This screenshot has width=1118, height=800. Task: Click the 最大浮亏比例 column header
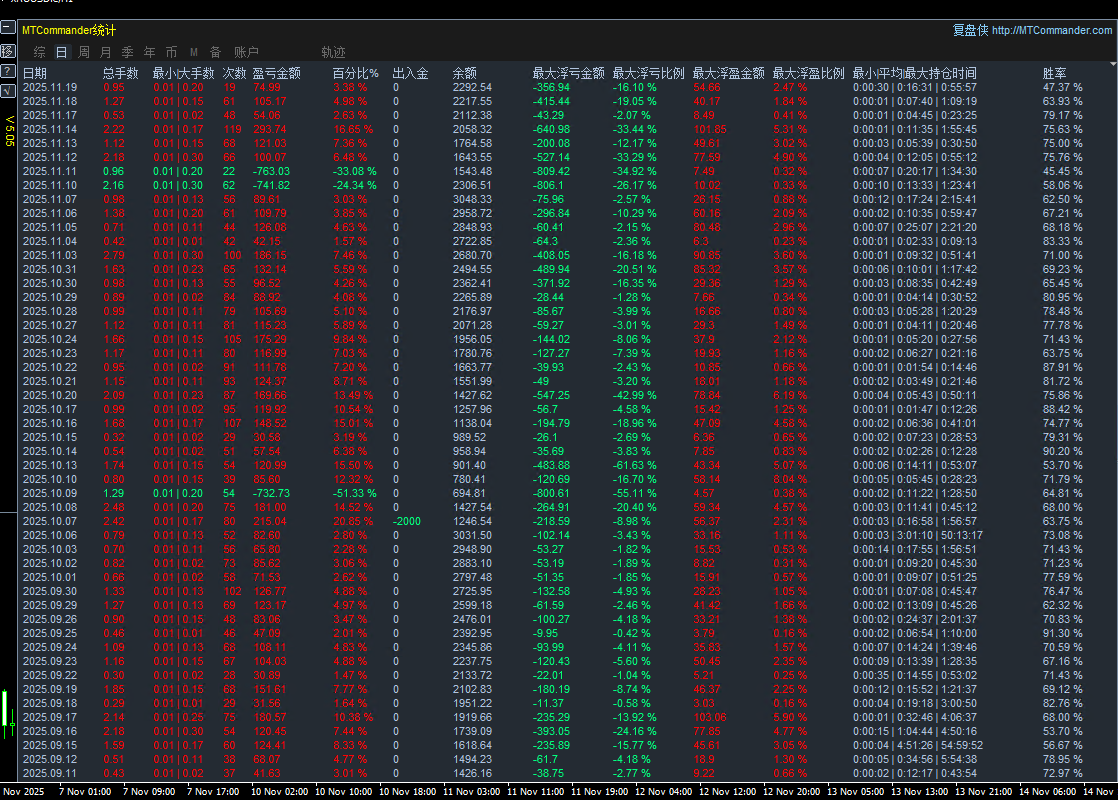point(648,73)
